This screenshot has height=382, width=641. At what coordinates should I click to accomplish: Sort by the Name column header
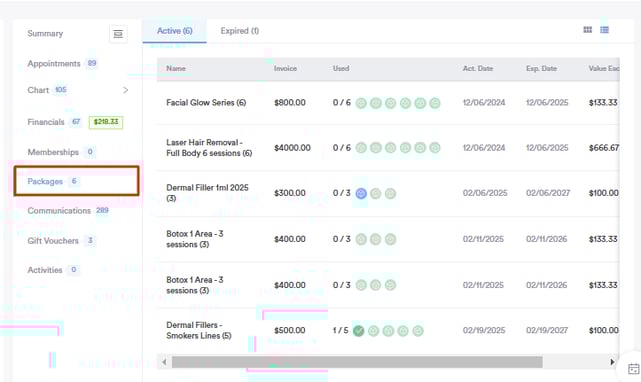pyautogui.click(x=176, y=68)
